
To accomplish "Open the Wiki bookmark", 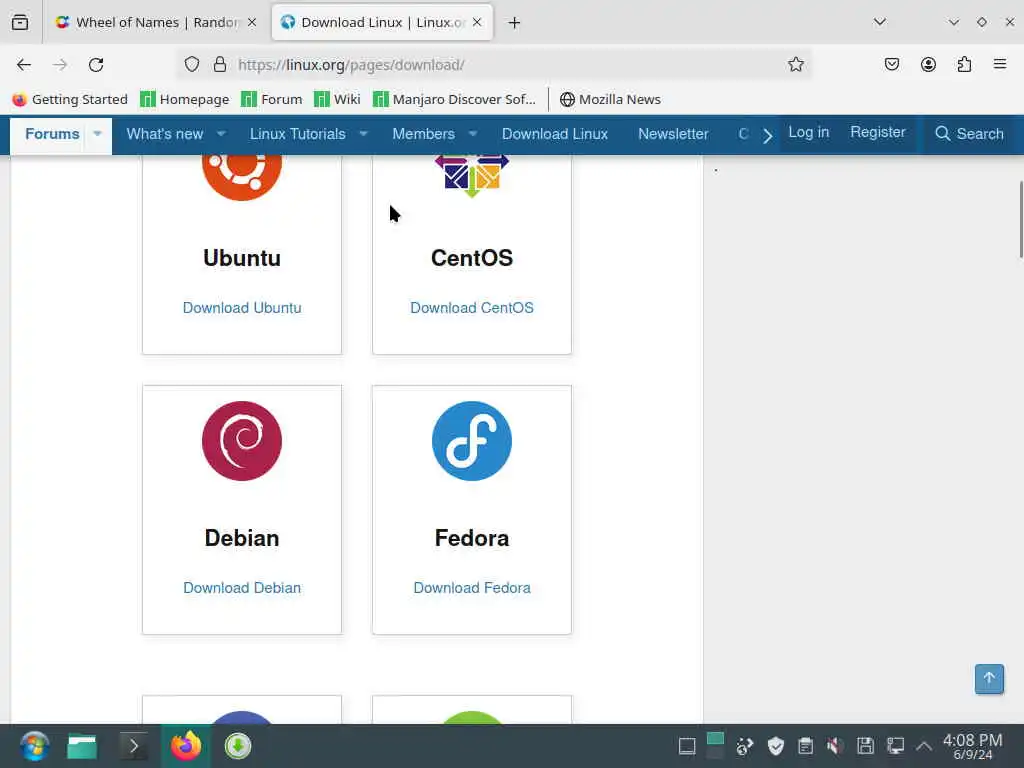I will click(337, 99).
